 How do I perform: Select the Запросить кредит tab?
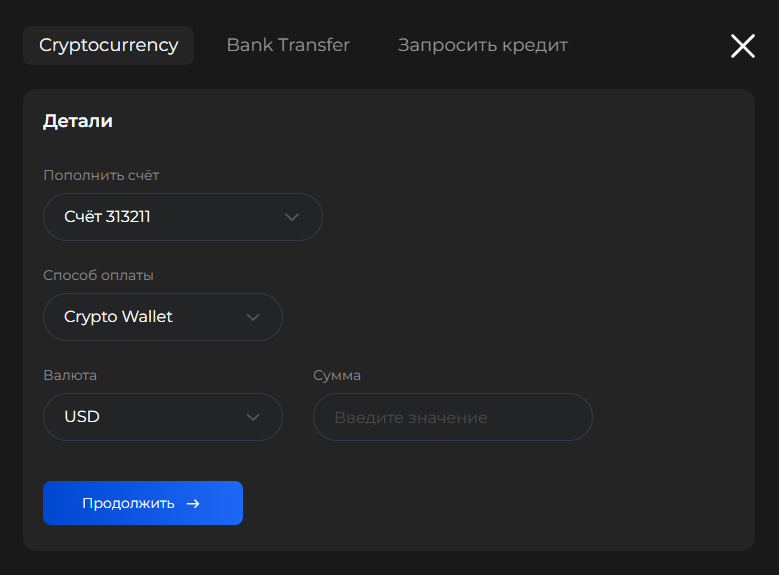pos(483,45)
